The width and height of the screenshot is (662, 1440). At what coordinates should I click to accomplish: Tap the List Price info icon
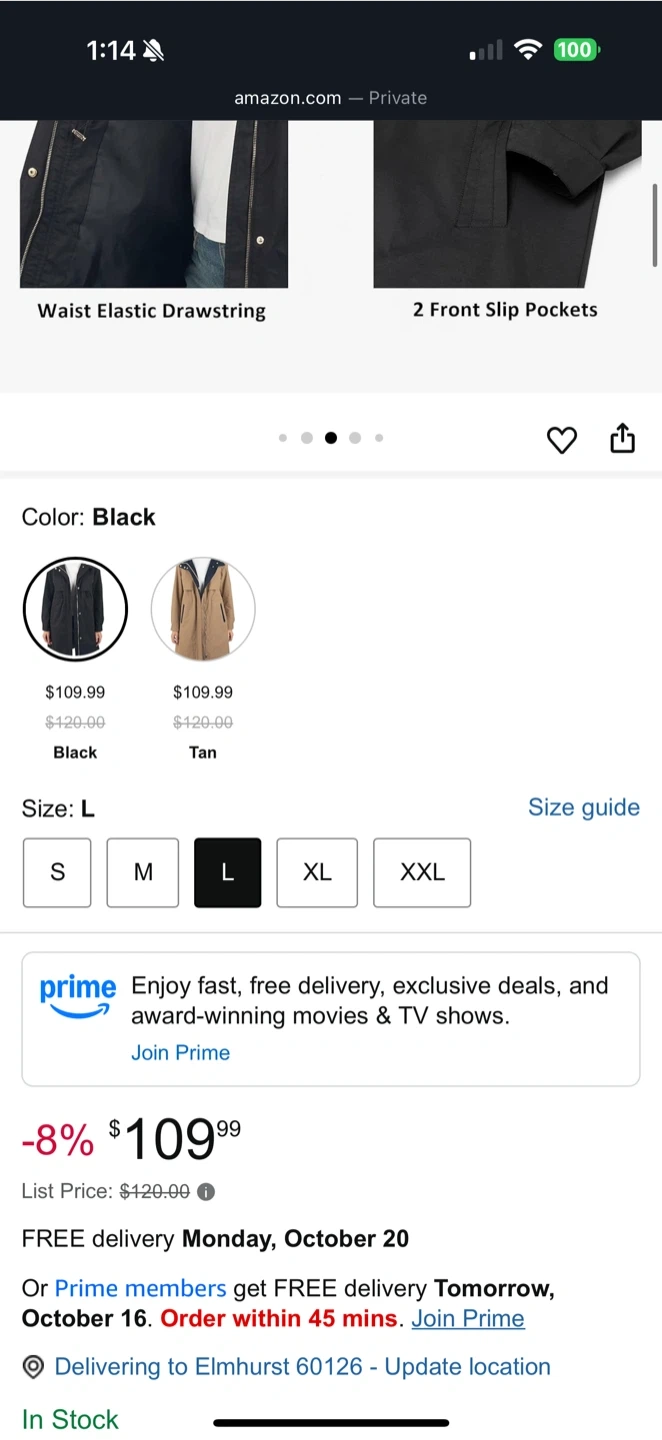(206, 1191)
